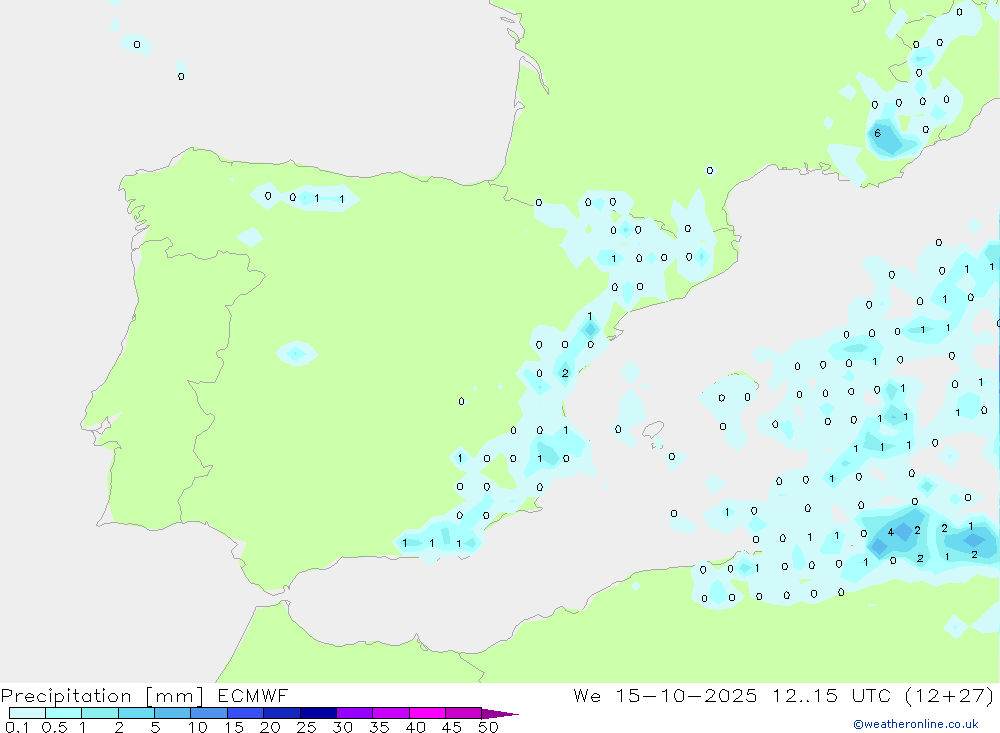
Task: Click the 'Precipitation [mm]' title text
Action: coord(102,696)
